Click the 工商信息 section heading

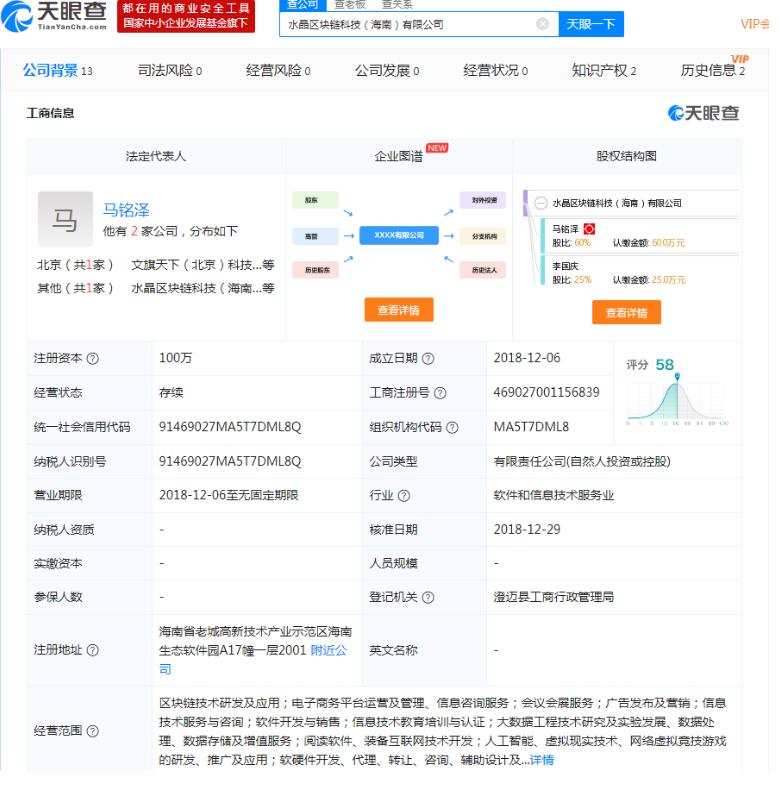pyautogui.click(x=50, y=113)
